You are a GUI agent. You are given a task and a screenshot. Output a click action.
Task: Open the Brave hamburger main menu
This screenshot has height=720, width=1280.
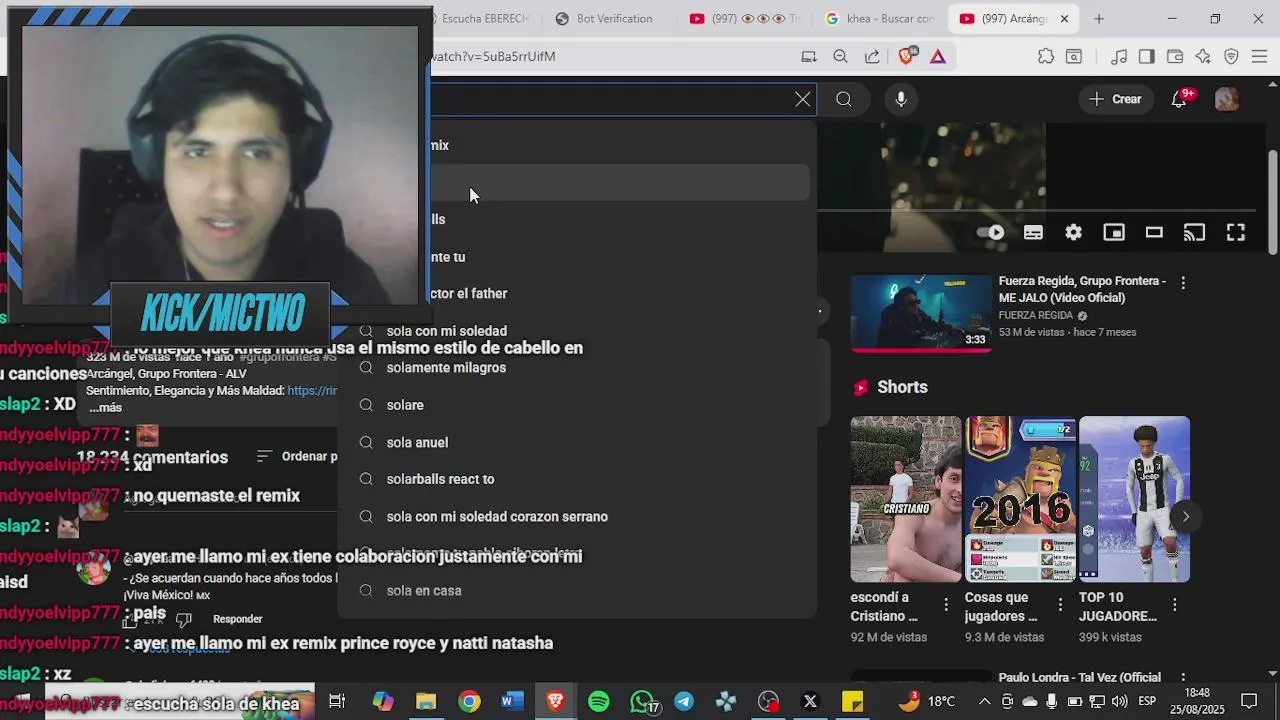click(x=1259, y=56)
